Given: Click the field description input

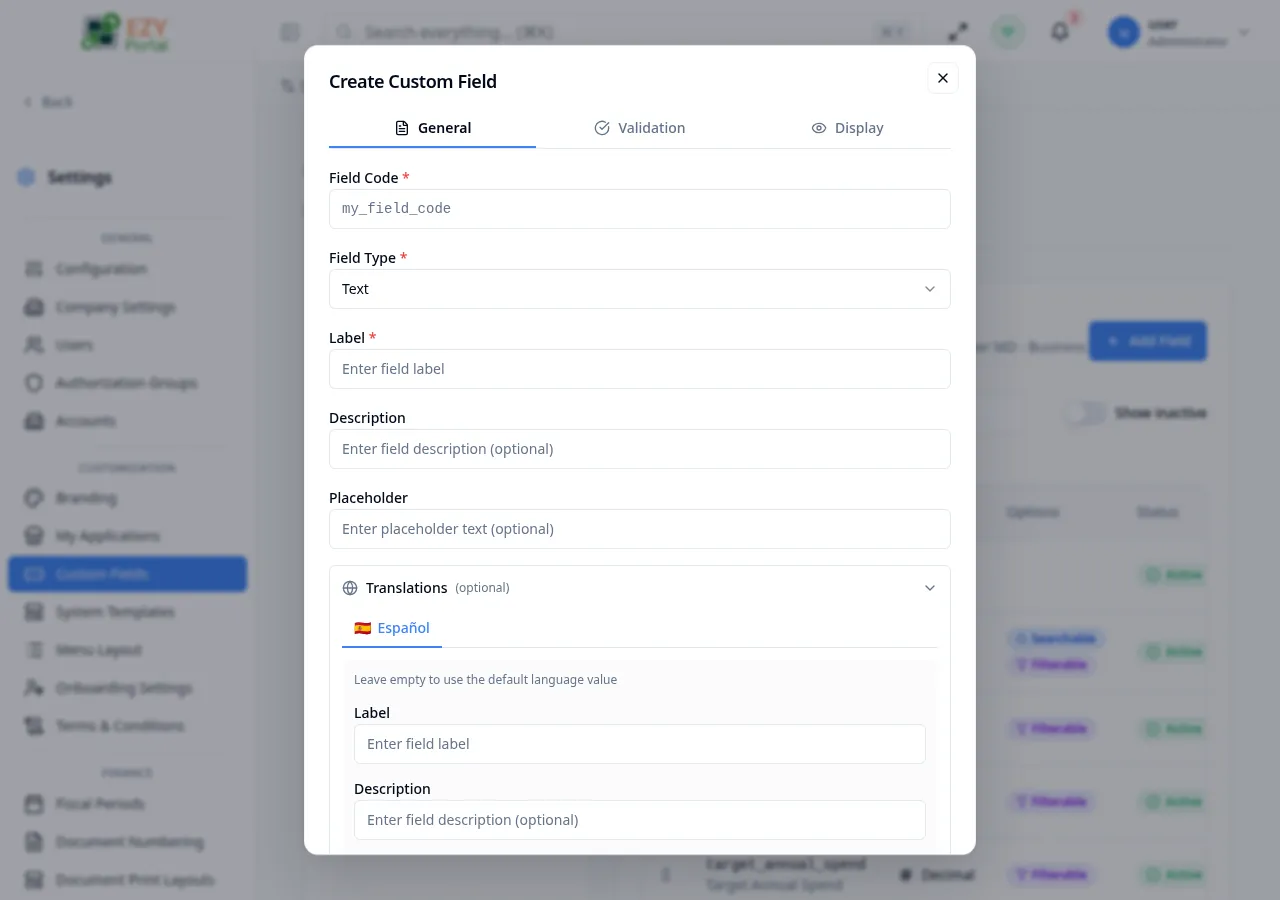Looking at the screenshot, I should tap(640, 449).
